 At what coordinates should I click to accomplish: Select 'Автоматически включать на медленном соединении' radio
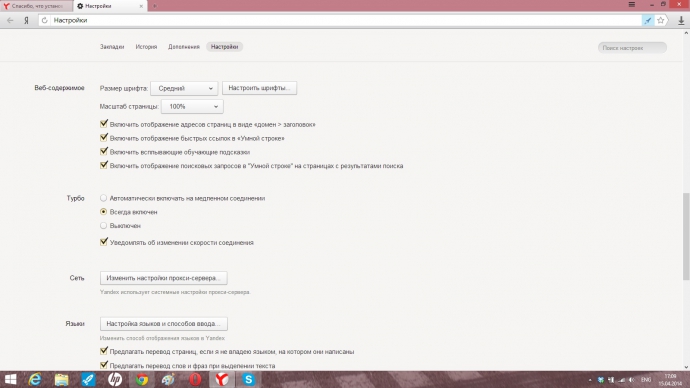[103, 198]
